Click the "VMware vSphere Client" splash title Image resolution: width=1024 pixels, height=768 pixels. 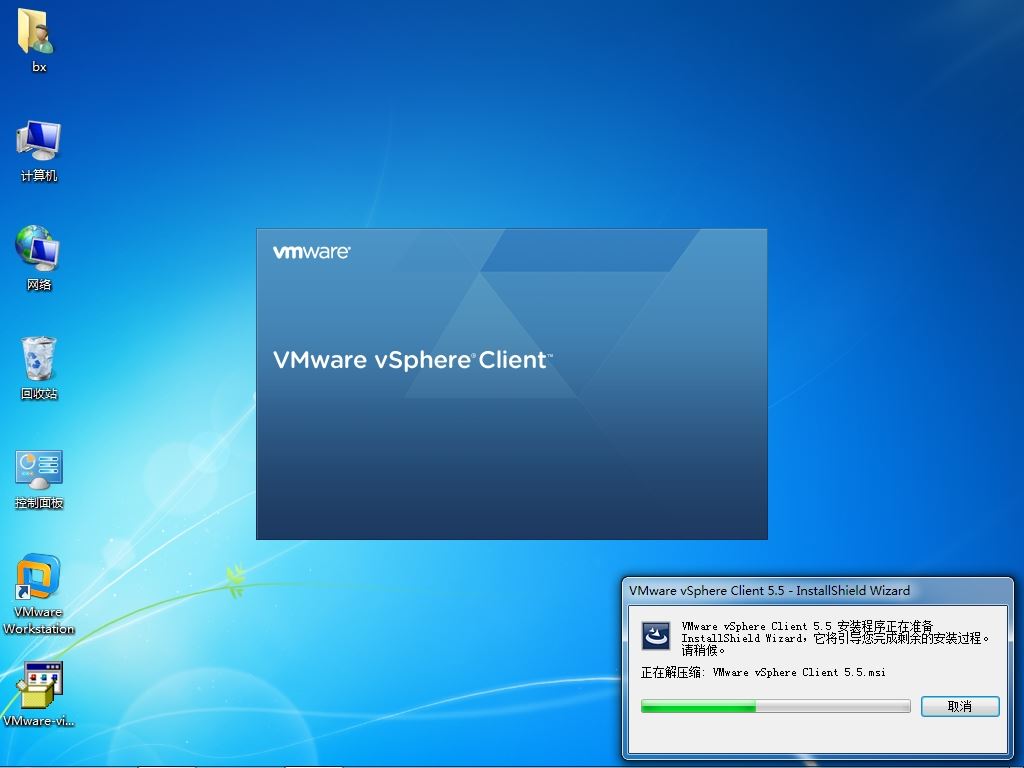click(x=413, y=360)
